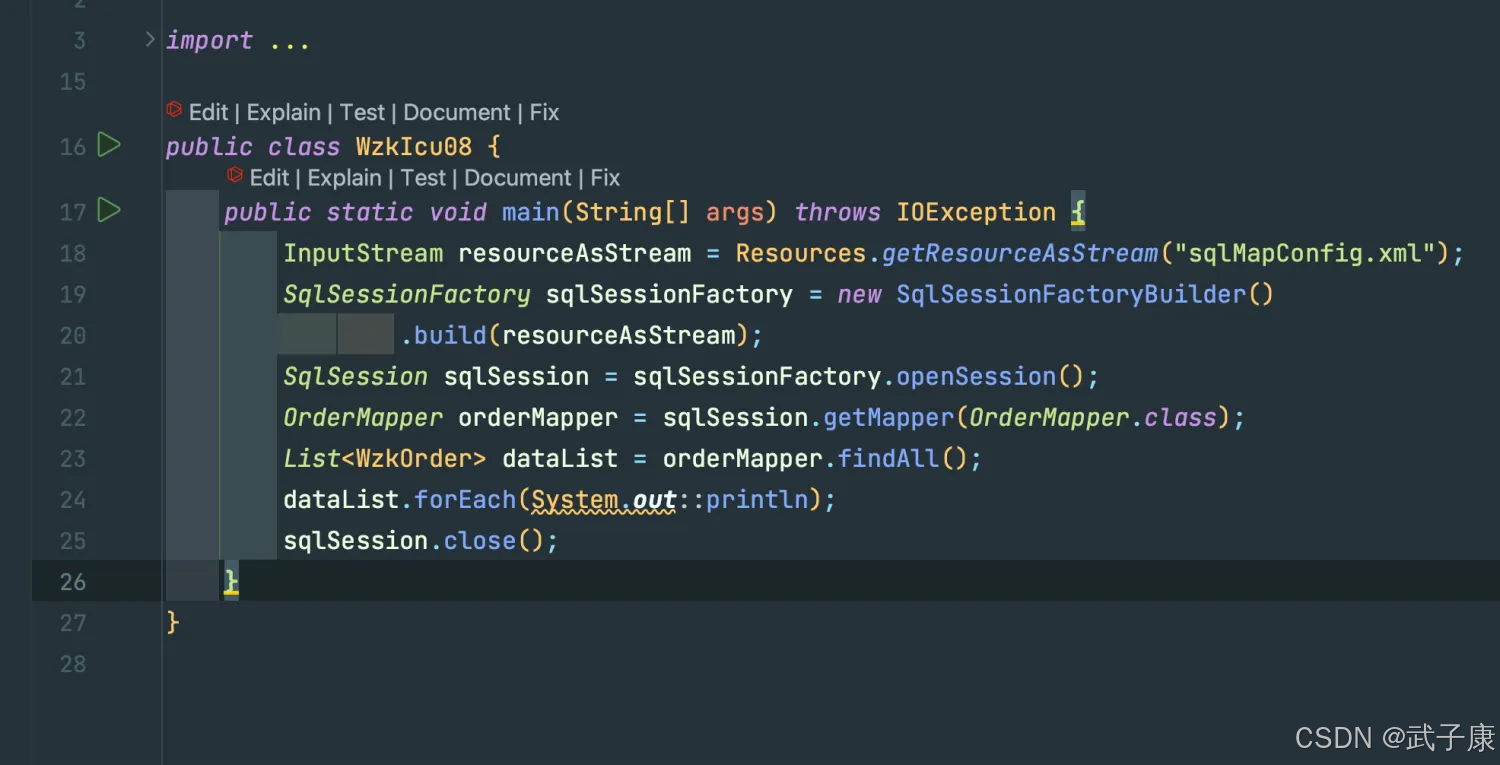Click println method reference
Viewport: 1500px width, 765px height.
756,499
